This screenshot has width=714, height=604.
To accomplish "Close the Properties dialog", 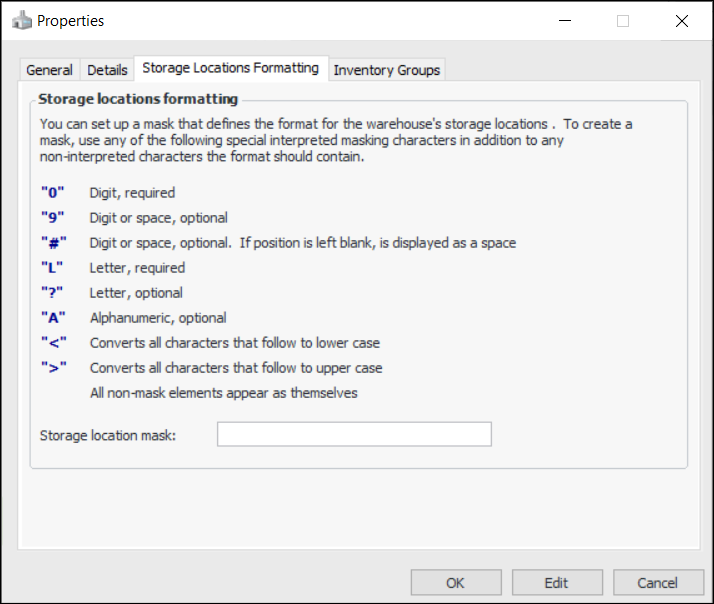I will [x=682, y=20].
